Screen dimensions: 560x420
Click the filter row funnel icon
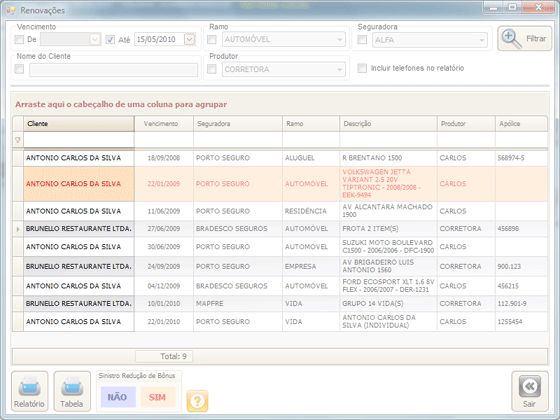click(18, 140)
